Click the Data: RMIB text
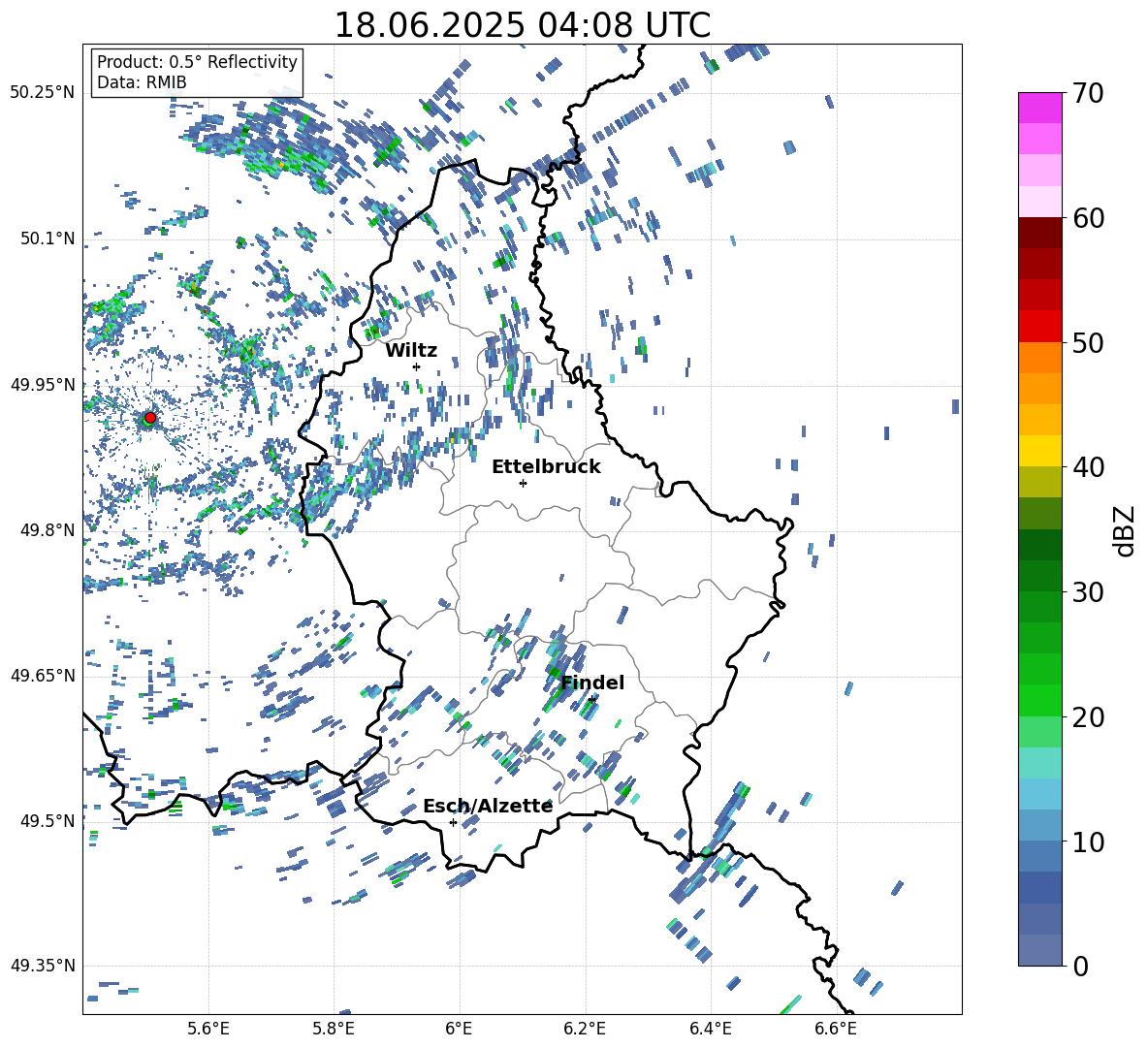Image resolution: width=1148 pixels, height=1048 pixels. (142, 82)
